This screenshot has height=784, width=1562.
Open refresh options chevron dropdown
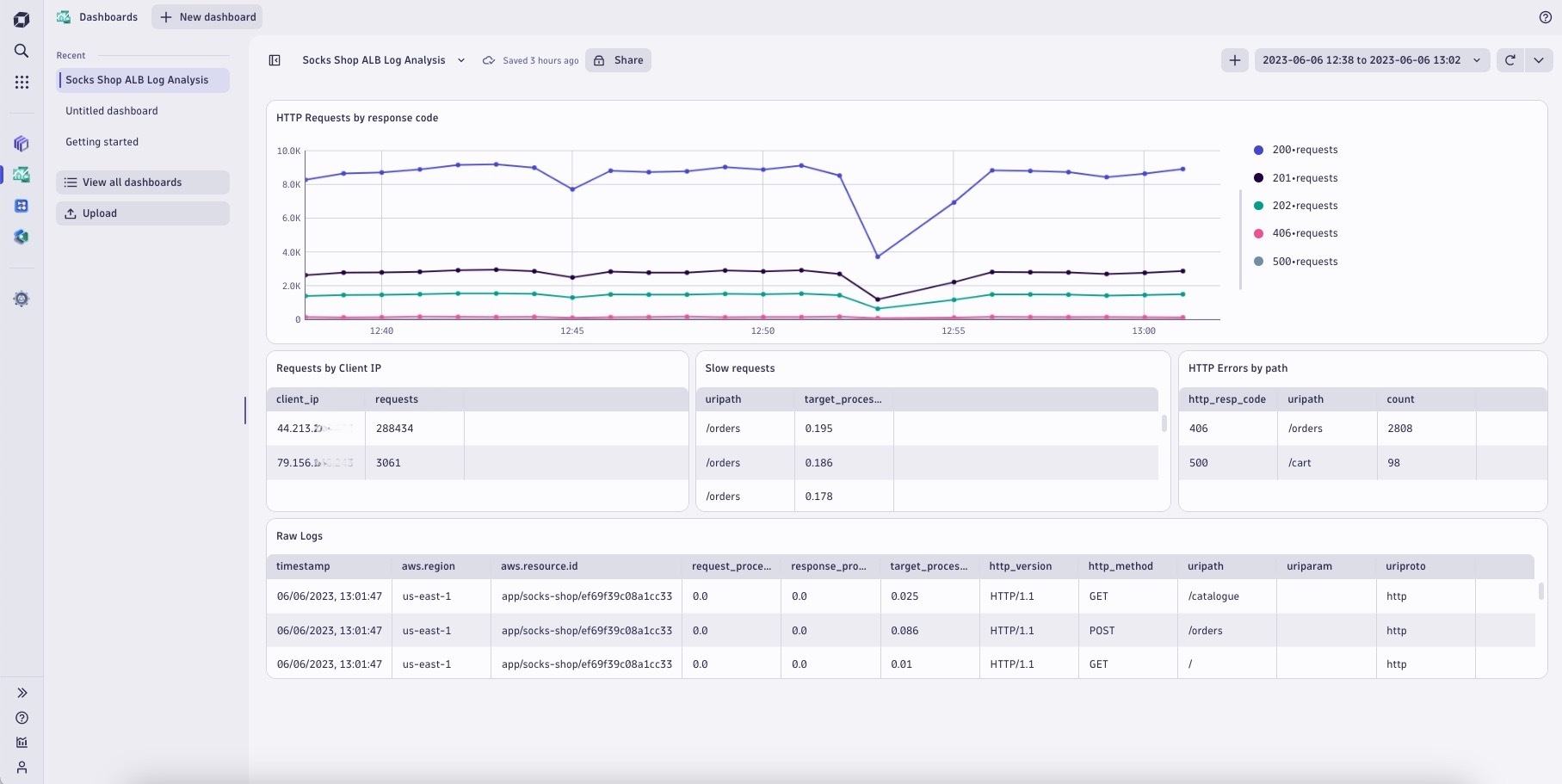[x=1538, y=60]
